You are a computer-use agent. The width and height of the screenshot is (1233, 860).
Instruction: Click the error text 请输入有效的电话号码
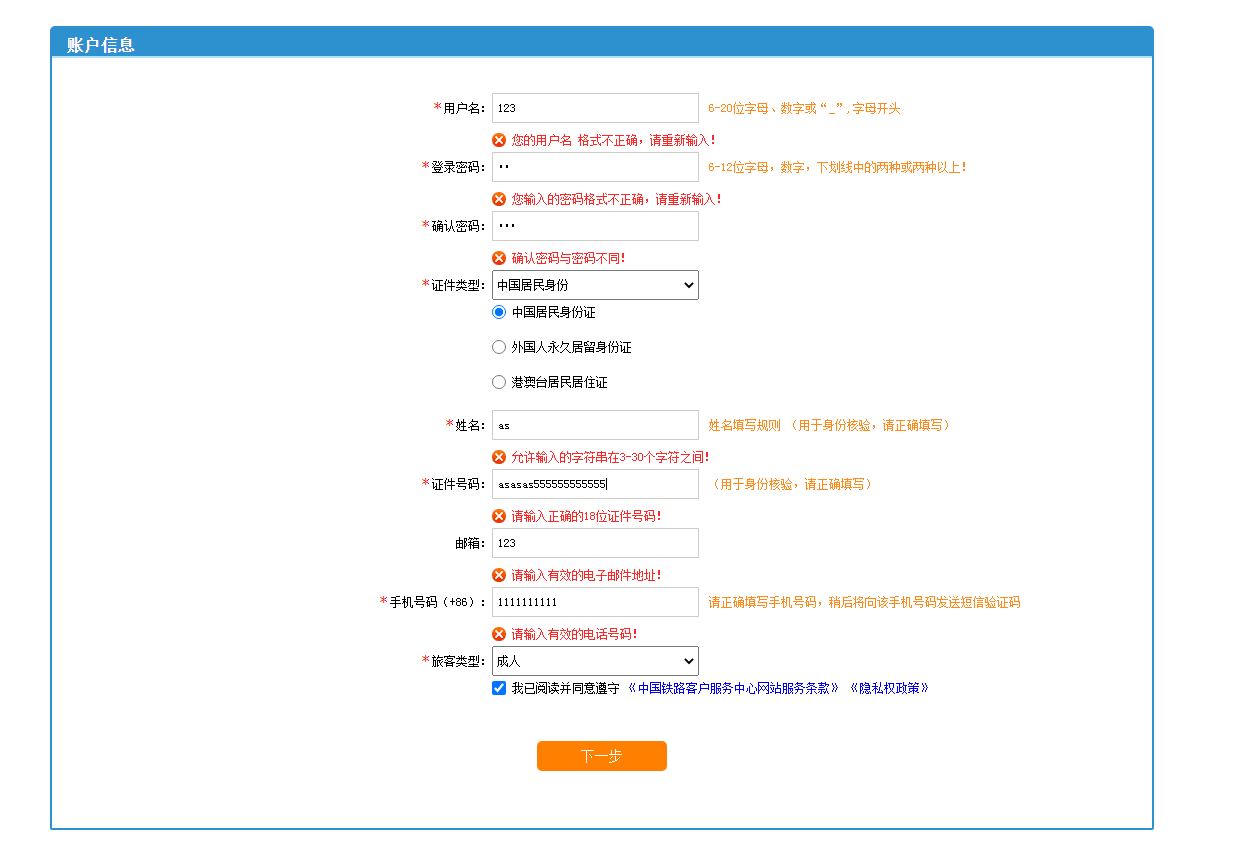(x=574, y=634)
